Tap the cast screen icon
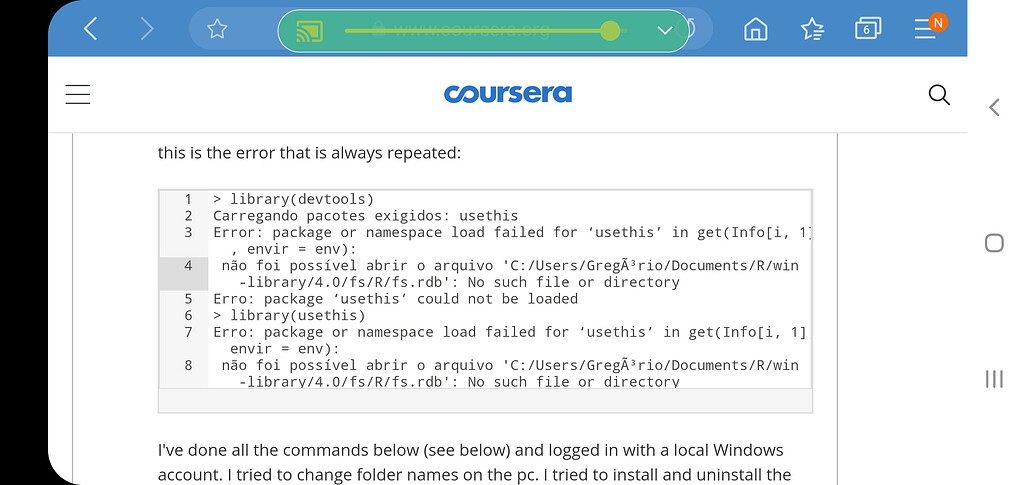This screenshot has height=485, width=1024. [310, 30]
